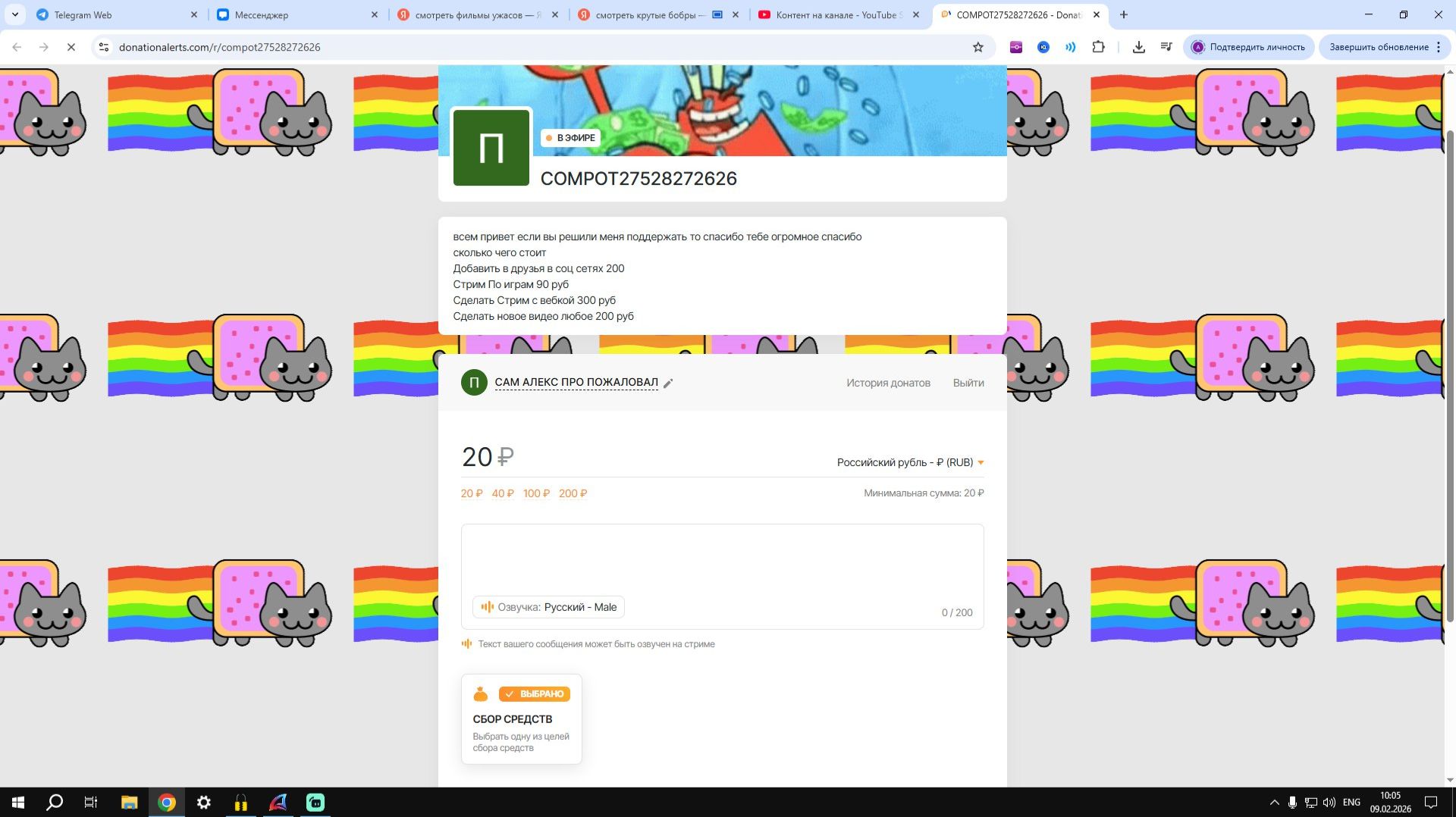Click the В ЭФИРЕ live badge
The height and width of the screenshot is (817, 1456).
pos(570,138)
